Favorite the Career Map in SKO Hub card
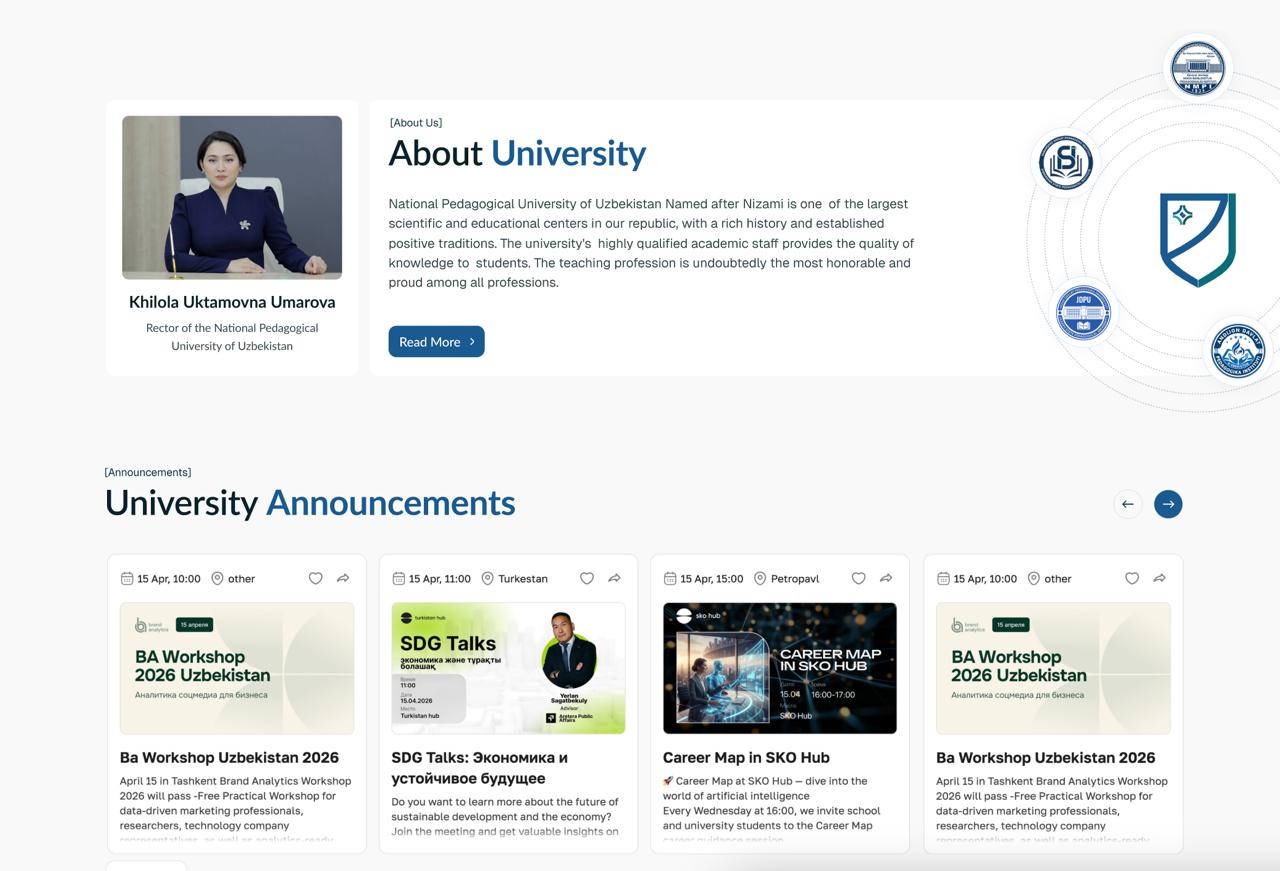The image size is (1280, 871). click(x=858, y=578)
